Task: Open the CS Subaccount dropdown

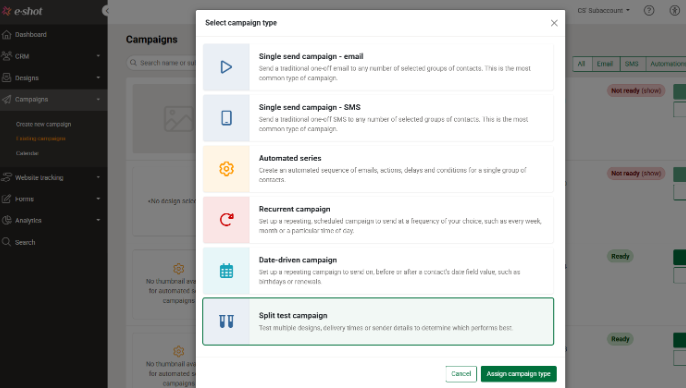Action: tap(603, 10)
